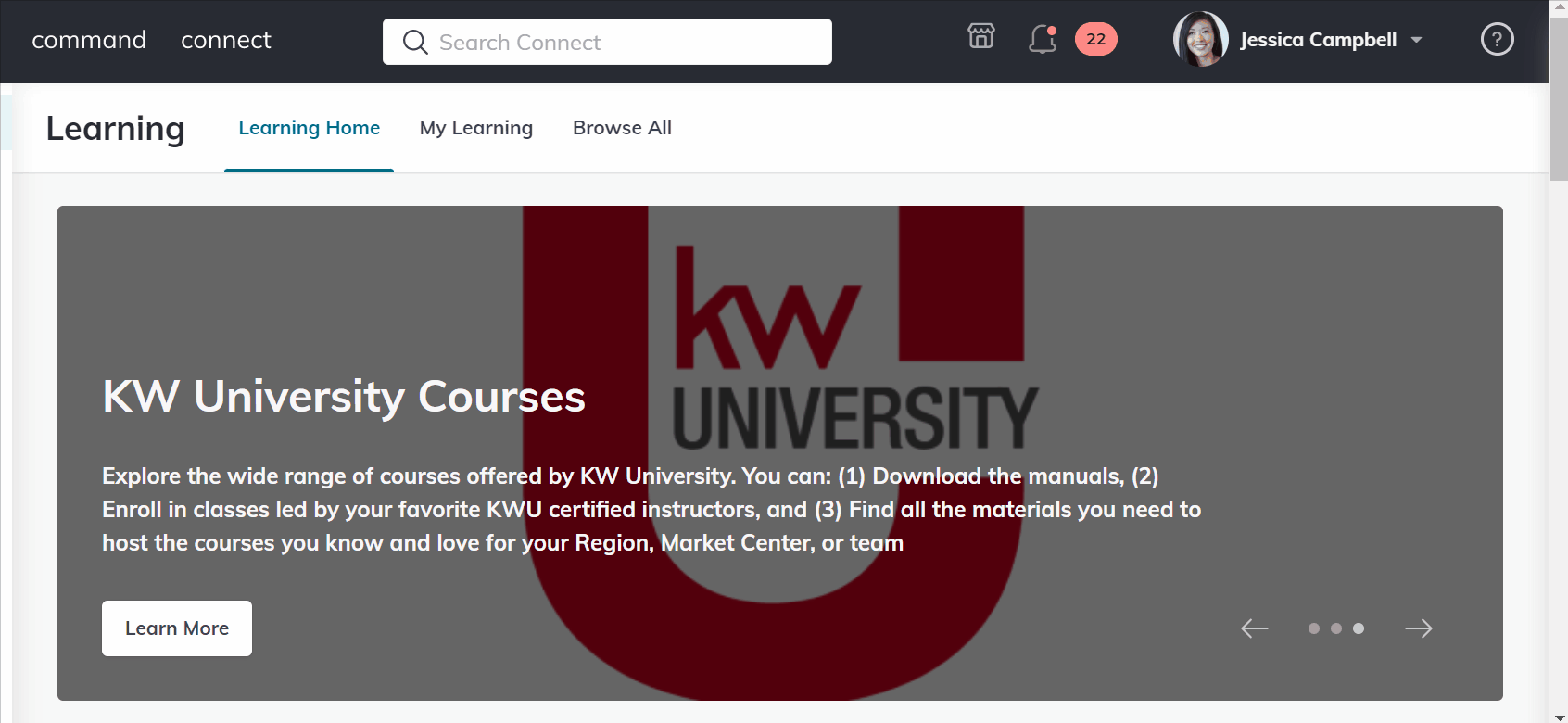
Task: Open the connect menu item
Action: click(226, 40)
